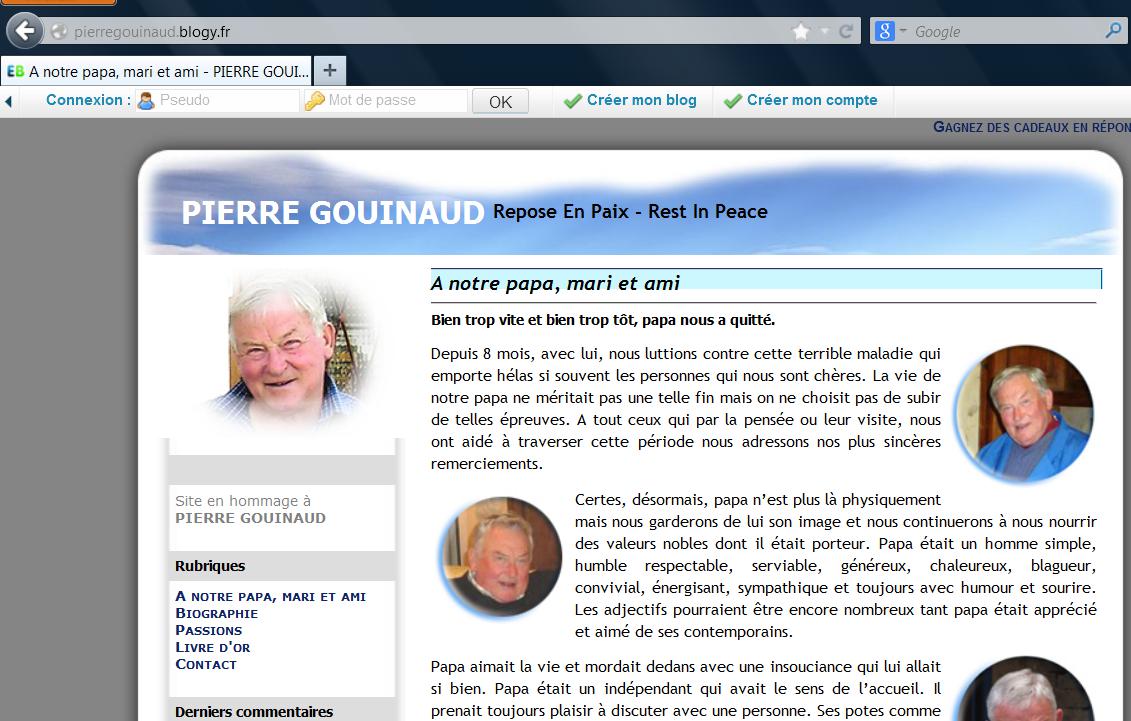
Task: Click the 'Connexion :' label
Action: coord(88,100)
